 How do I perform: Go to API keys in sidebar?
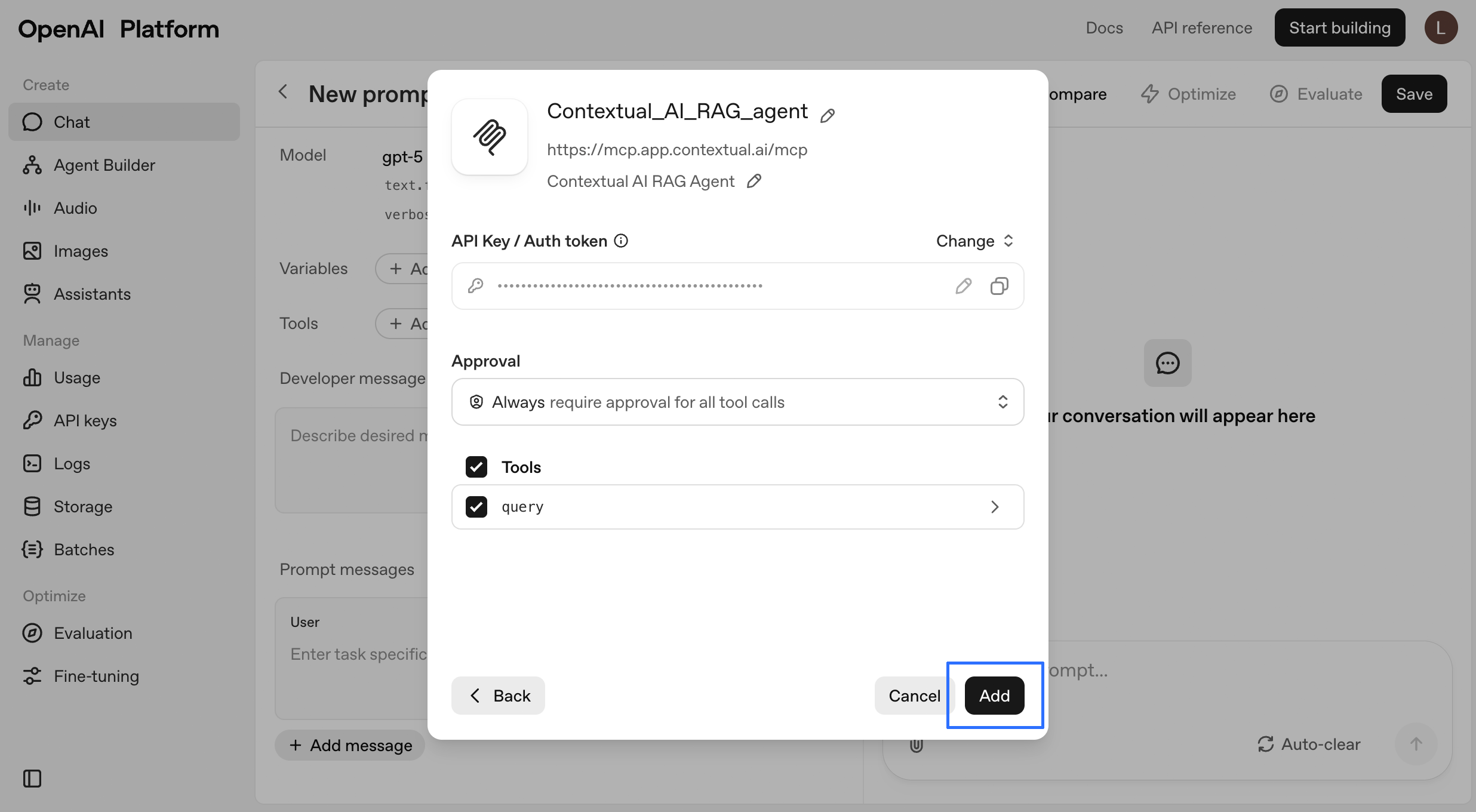click(x=85, y=420)
